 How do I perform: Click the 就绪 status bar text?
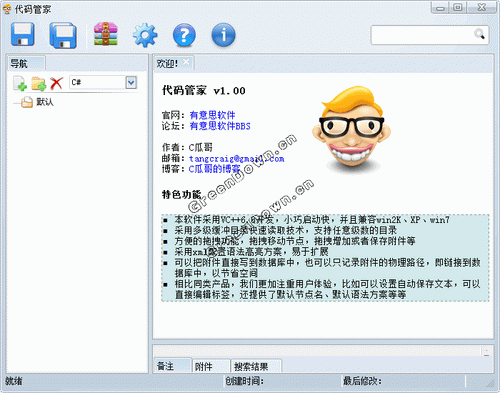coord(14,381)
